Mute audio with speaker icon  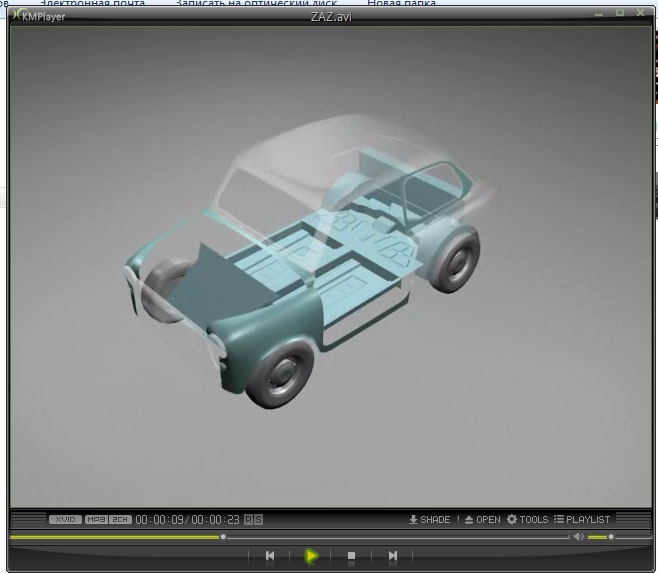[x=578, y=537]
